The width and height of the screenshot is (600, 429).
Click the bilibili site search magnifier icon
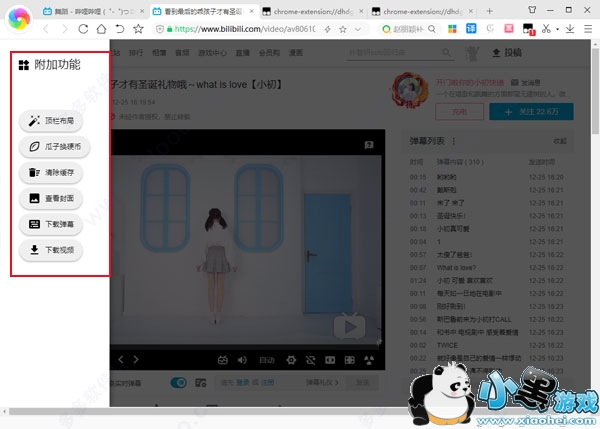[446, 52]
